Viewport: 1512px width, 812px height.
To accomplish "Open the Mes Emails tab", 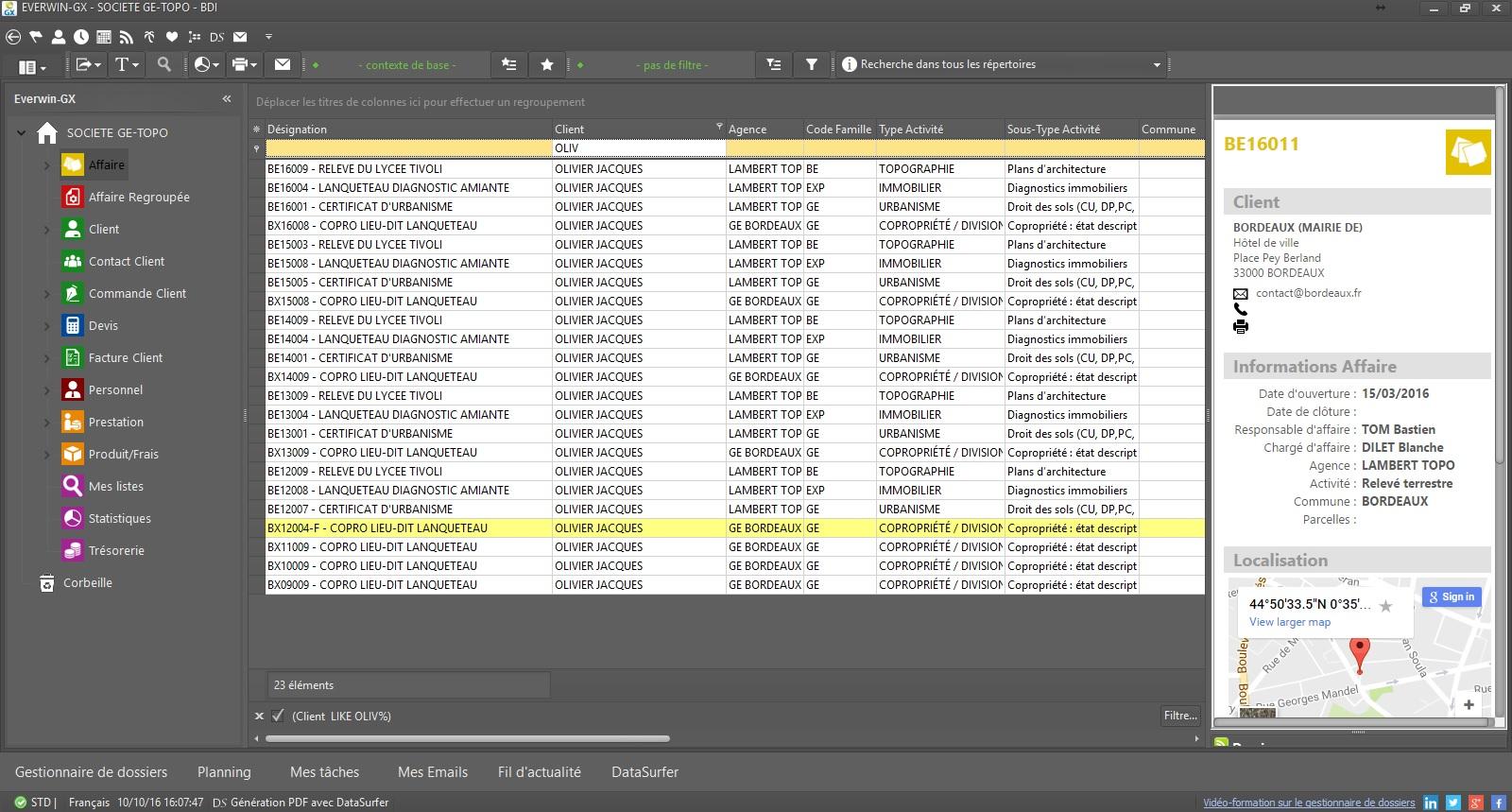I will pyautogui.click(x=433, y=772).
